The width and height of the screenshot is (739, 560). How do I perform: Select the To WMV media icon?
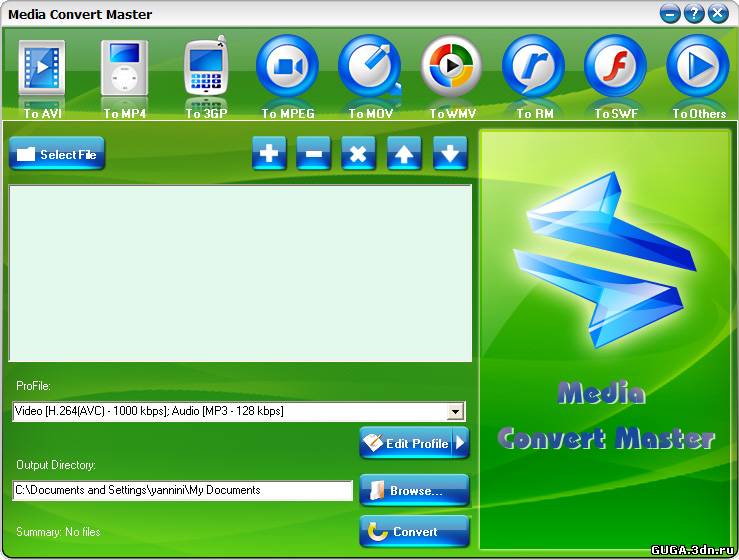click(452, 66)
